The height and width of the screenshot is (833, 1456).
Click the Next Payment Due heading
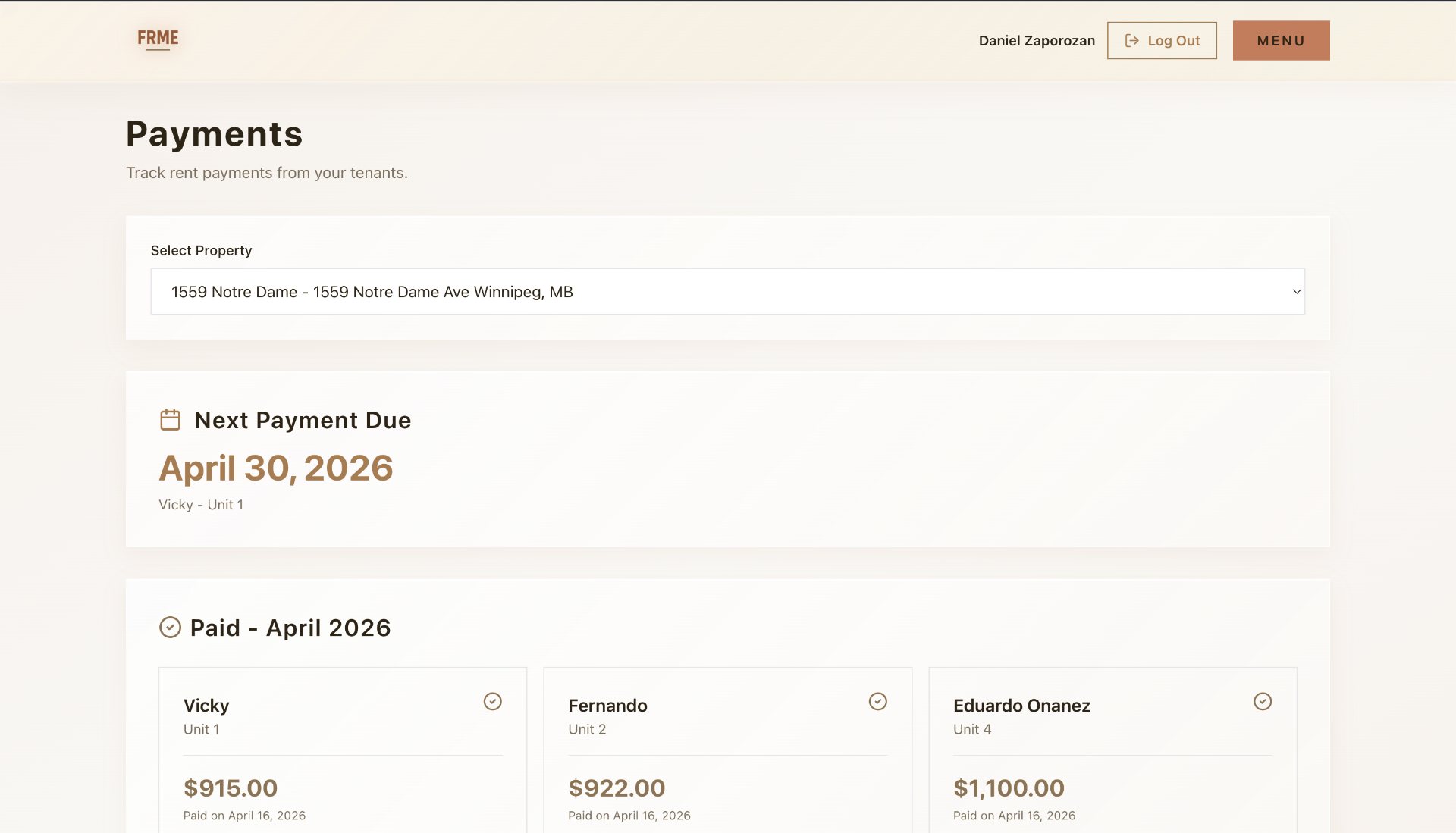point(303,421)
